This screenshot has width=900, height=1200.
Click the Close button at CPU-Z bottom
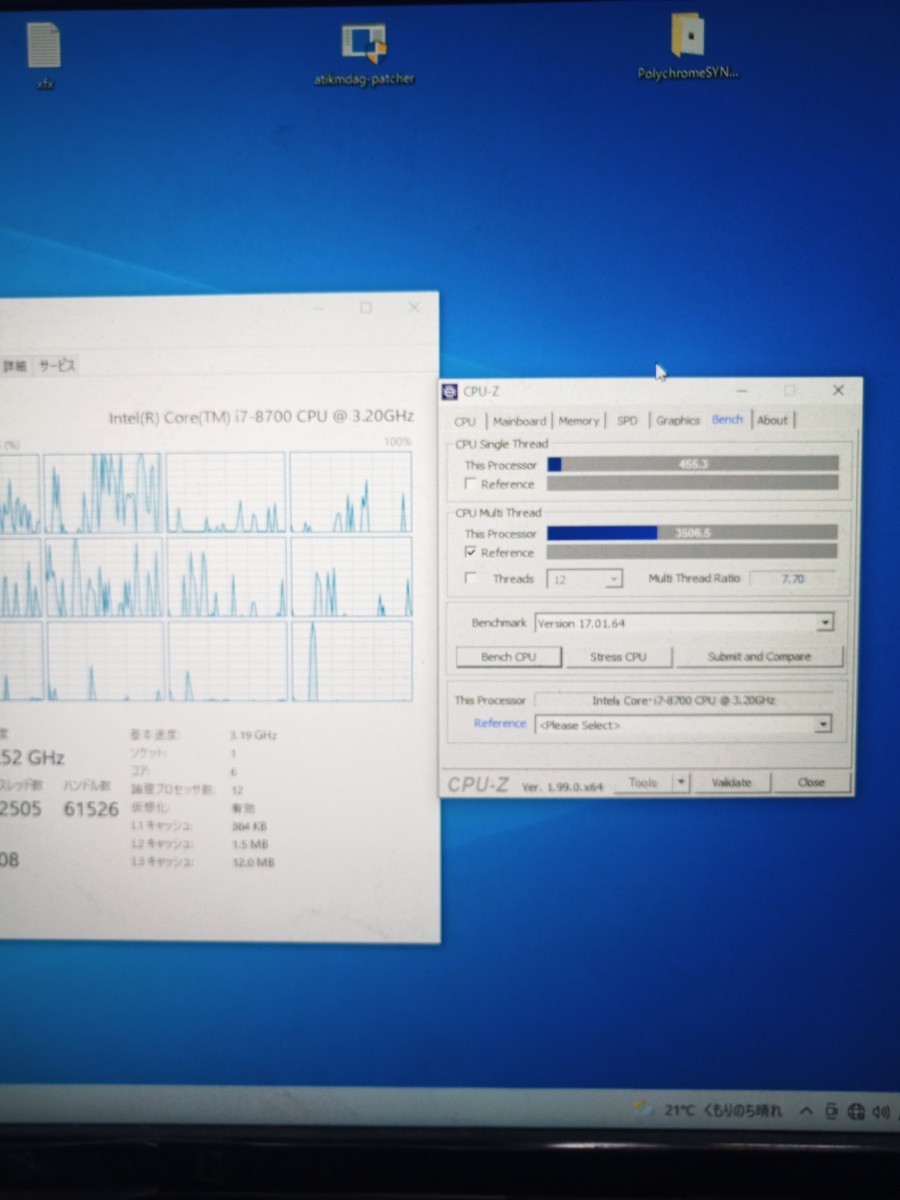tap(811, 783)
